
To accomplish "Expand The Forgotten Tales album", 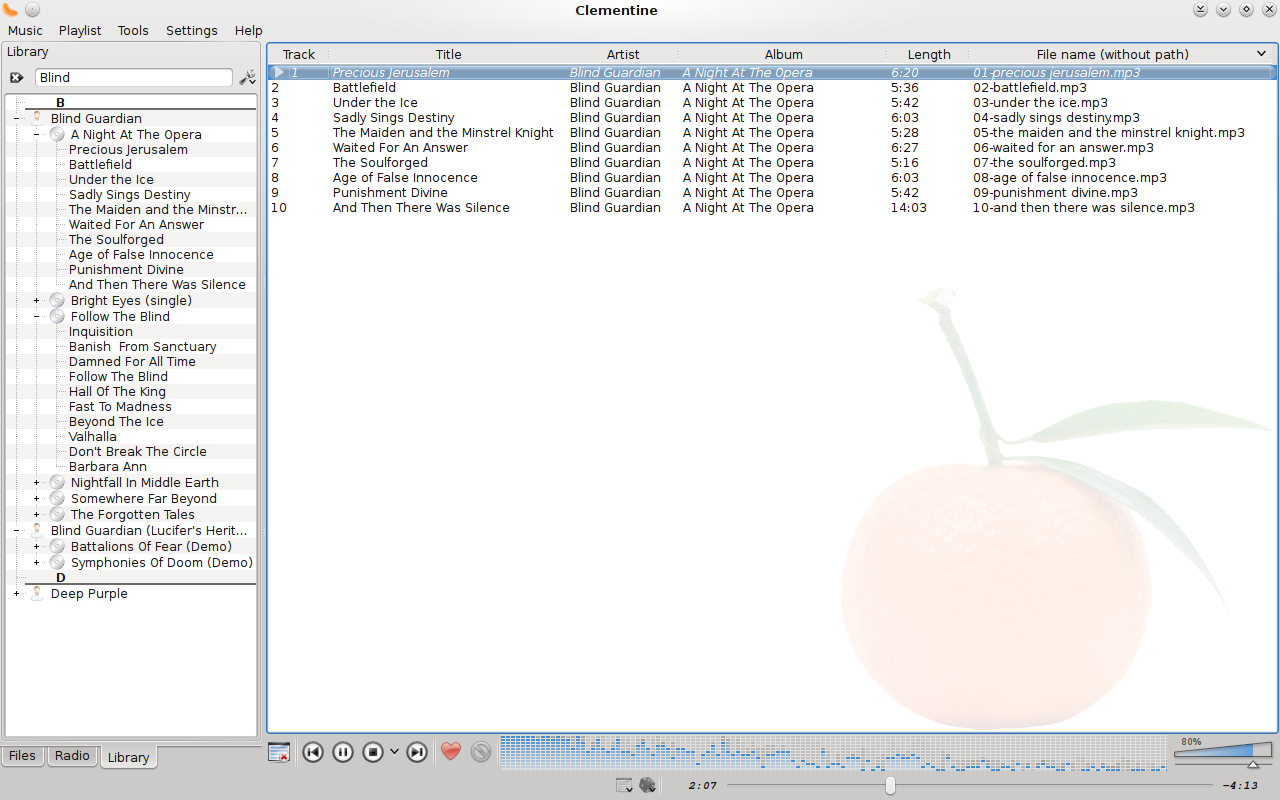I will click(37, 514).
